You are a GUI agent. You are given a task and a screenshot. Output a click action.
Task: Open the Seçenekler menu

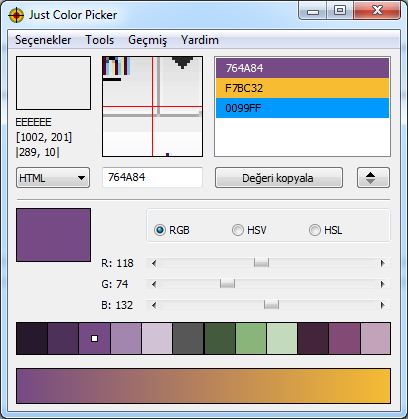(x=43, y=40)
